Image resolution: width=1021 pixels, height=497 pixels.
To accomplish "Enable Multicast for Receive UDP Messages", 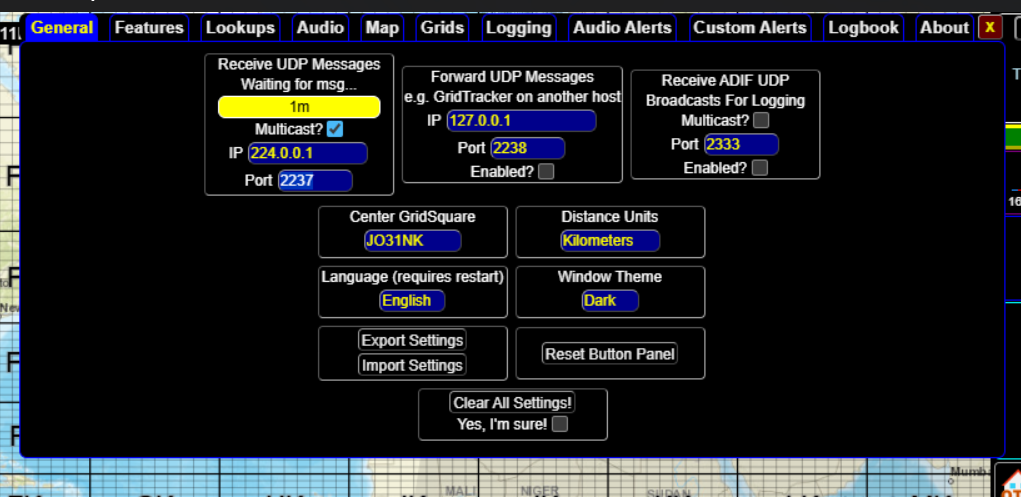I will coord(335,129).
